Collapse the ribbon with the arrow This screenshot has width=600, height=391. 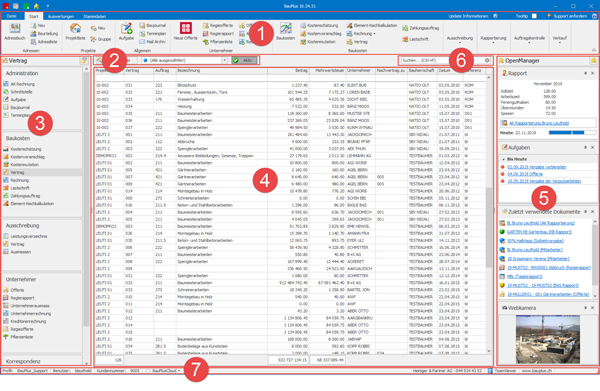pos(593,50)
